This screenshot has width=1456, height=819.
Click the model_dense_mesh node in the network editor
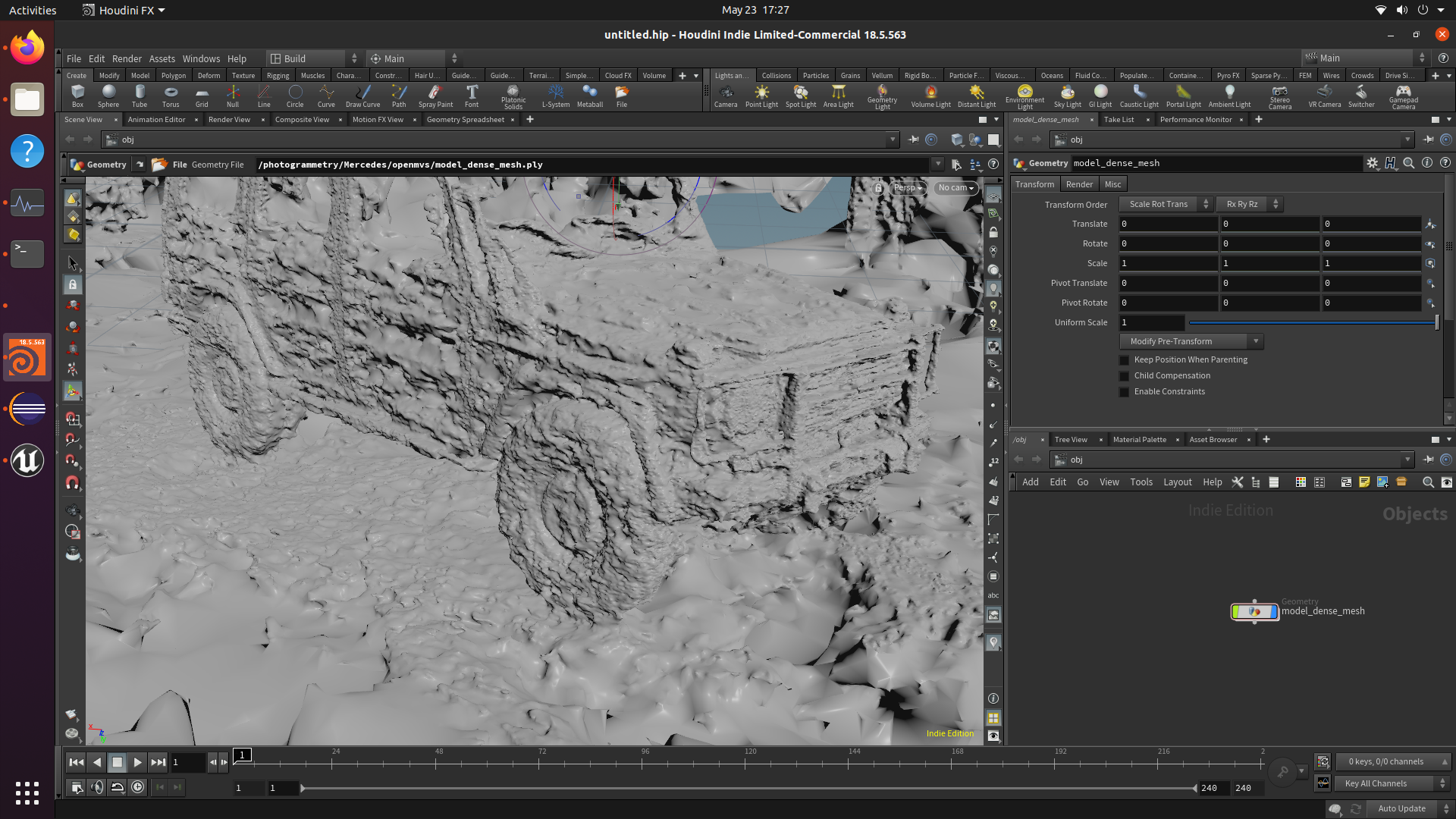(x=1254, y=612)
